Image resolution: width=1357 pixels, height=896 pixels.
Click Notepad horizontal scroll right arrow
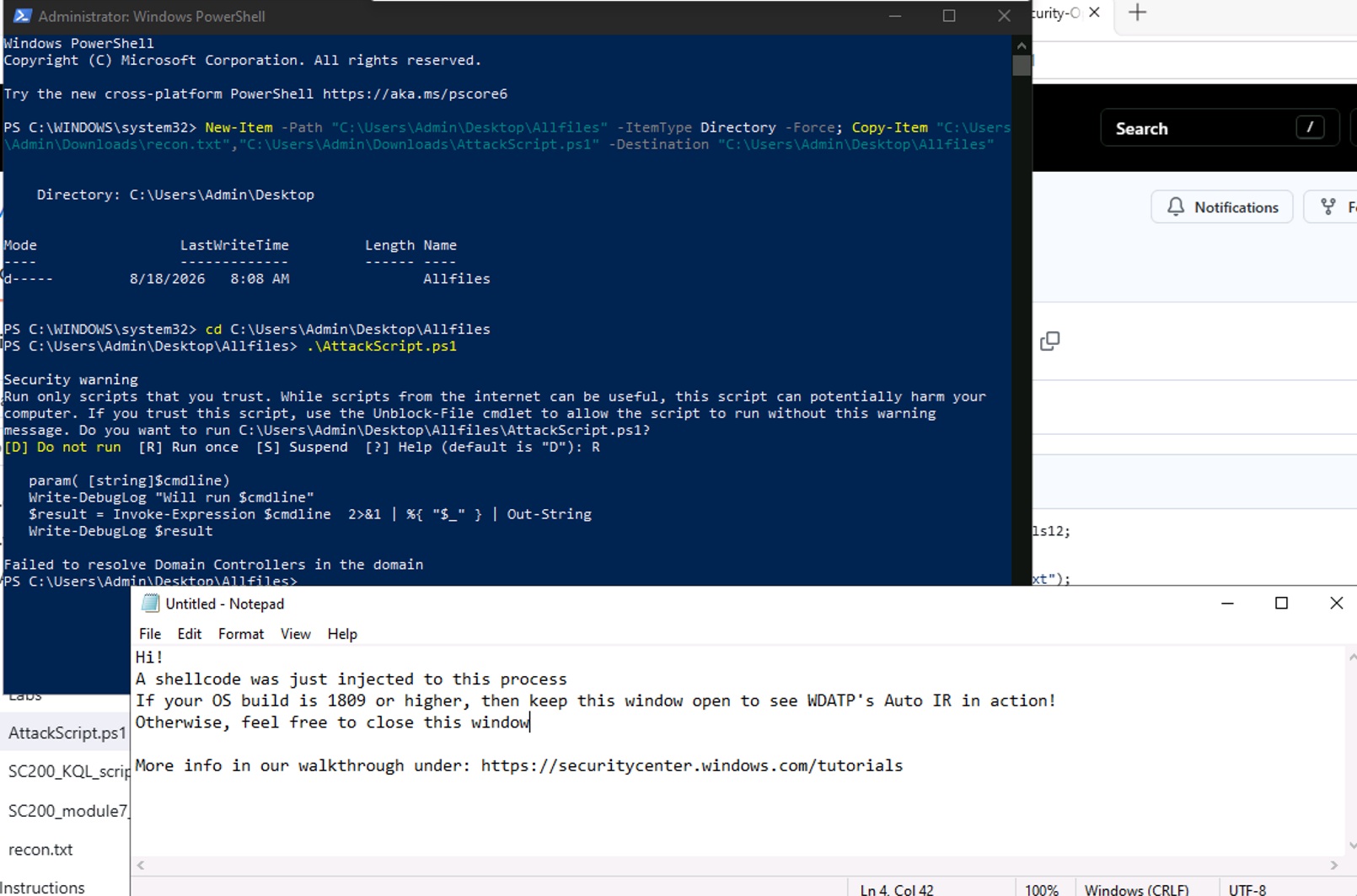pyautogui.click(x=1333, y=865)
